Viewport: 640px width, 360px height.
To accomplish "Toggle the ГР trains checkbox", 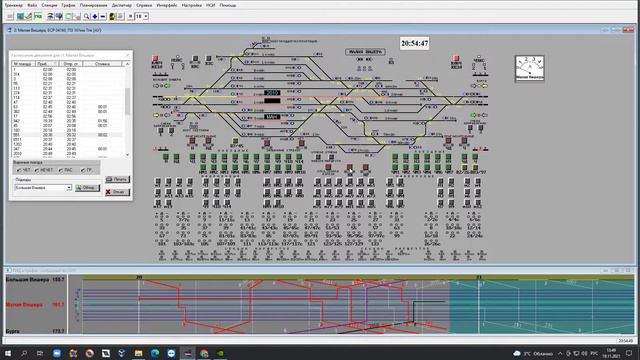I will pos(87,170).
